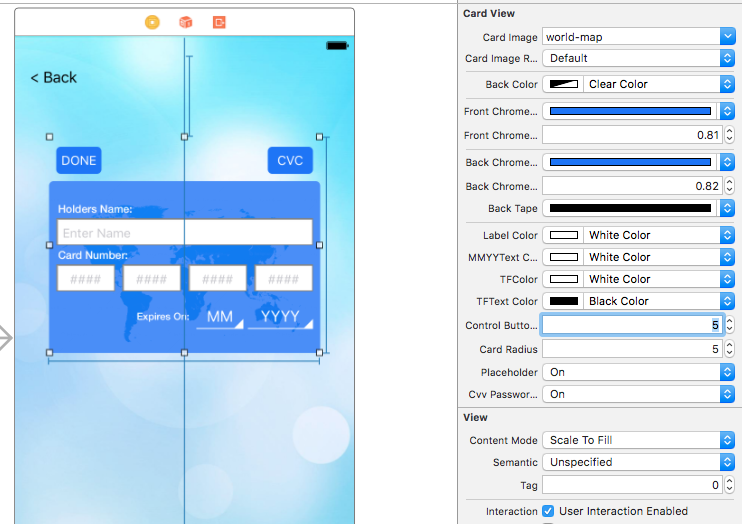Click the Back Color swatch
The width and height of the screenshot is (742, 524).
563,84
